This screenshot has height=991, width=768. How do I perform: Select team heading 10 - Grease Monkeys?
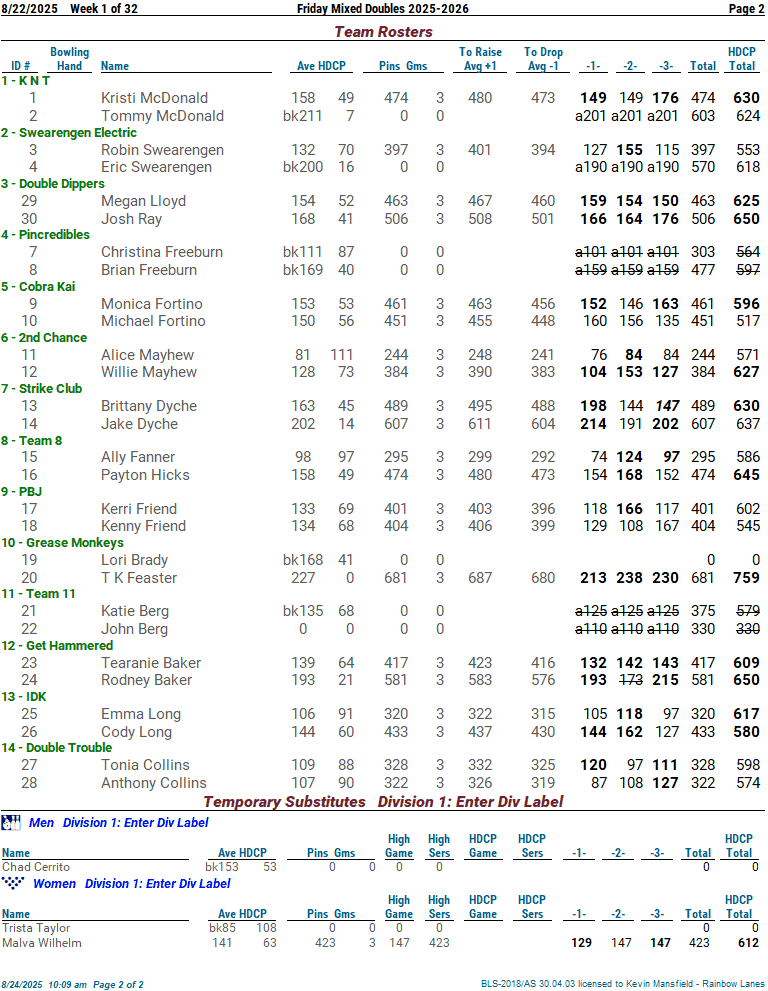pos(63,542)
